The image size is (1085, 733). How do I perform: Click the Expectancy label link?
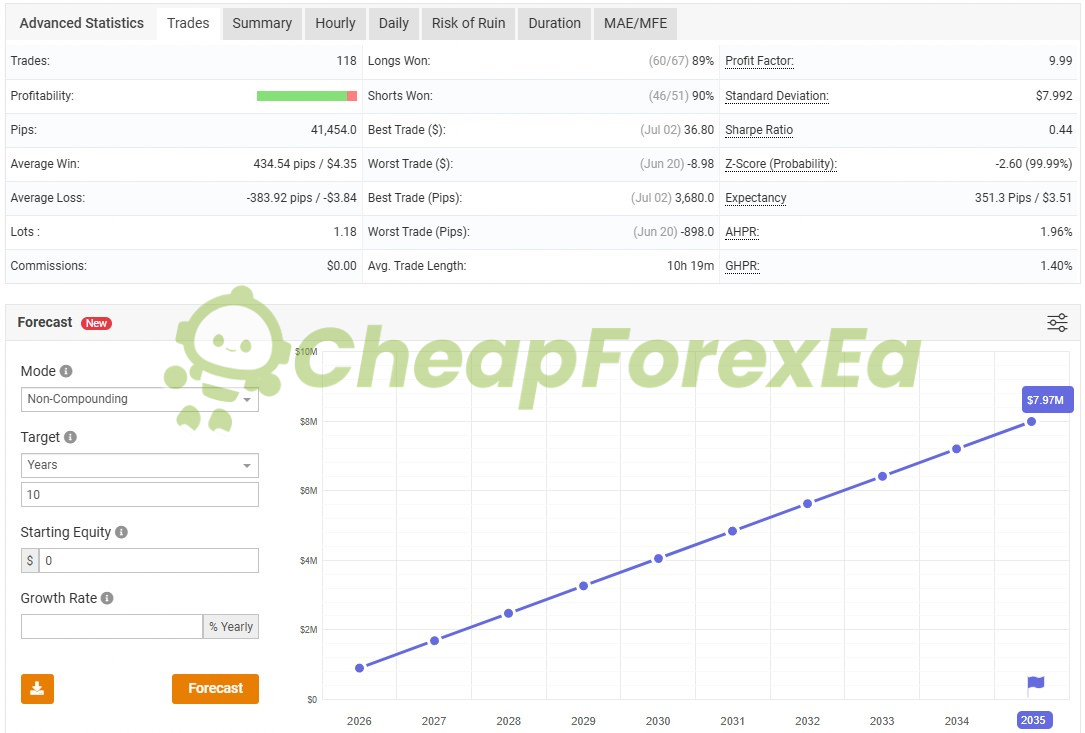(x=756, y=198)
